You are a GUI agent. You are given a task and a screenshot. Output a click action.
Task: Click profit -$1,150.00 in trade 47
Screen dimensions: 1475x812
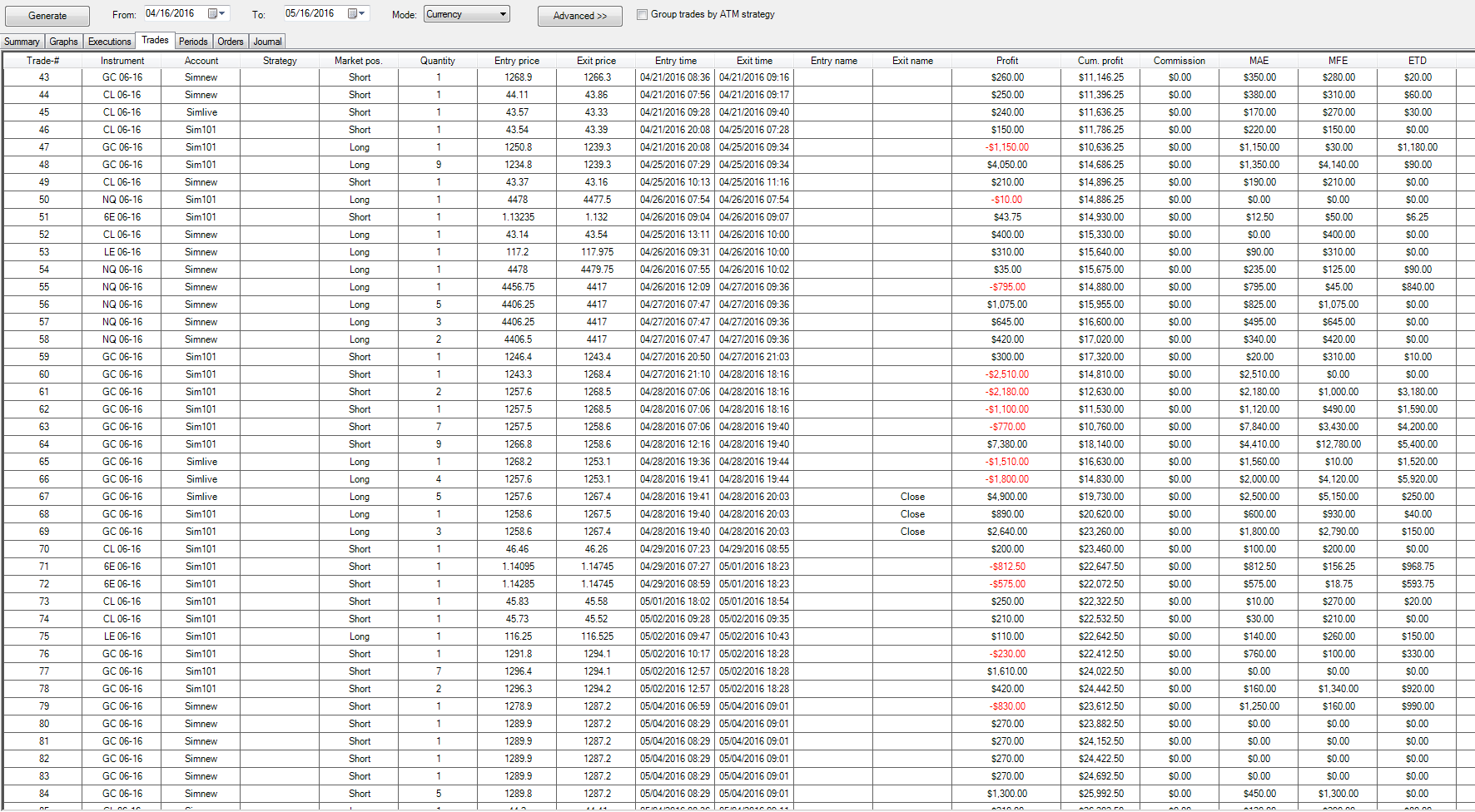click(x=1007, y=147)
